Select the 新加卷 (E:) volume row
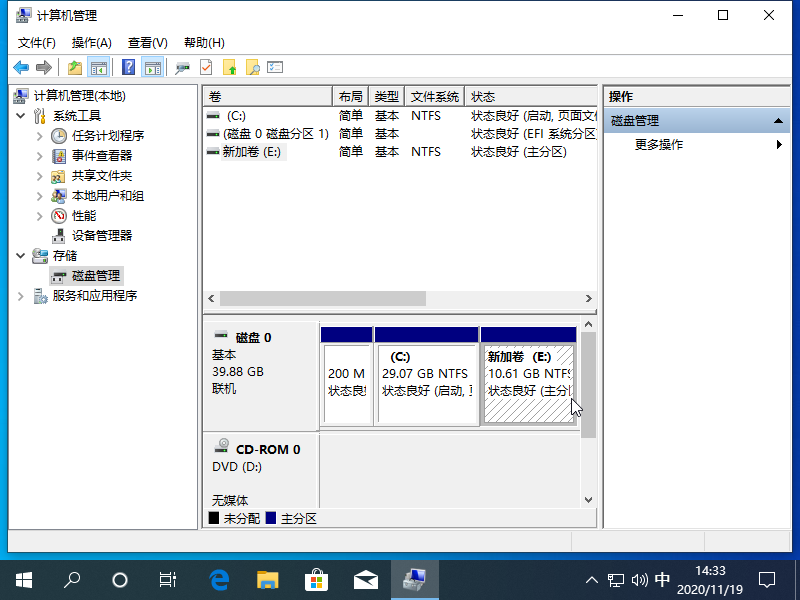 click(x=400, y=152)
